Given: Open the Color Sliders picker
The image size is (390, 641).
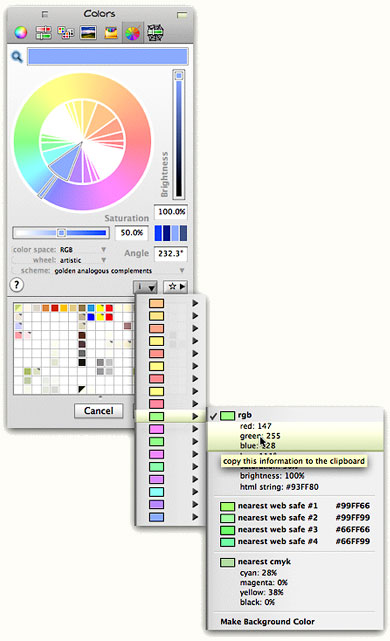Looking at the screenshot, I should (43, 33).
